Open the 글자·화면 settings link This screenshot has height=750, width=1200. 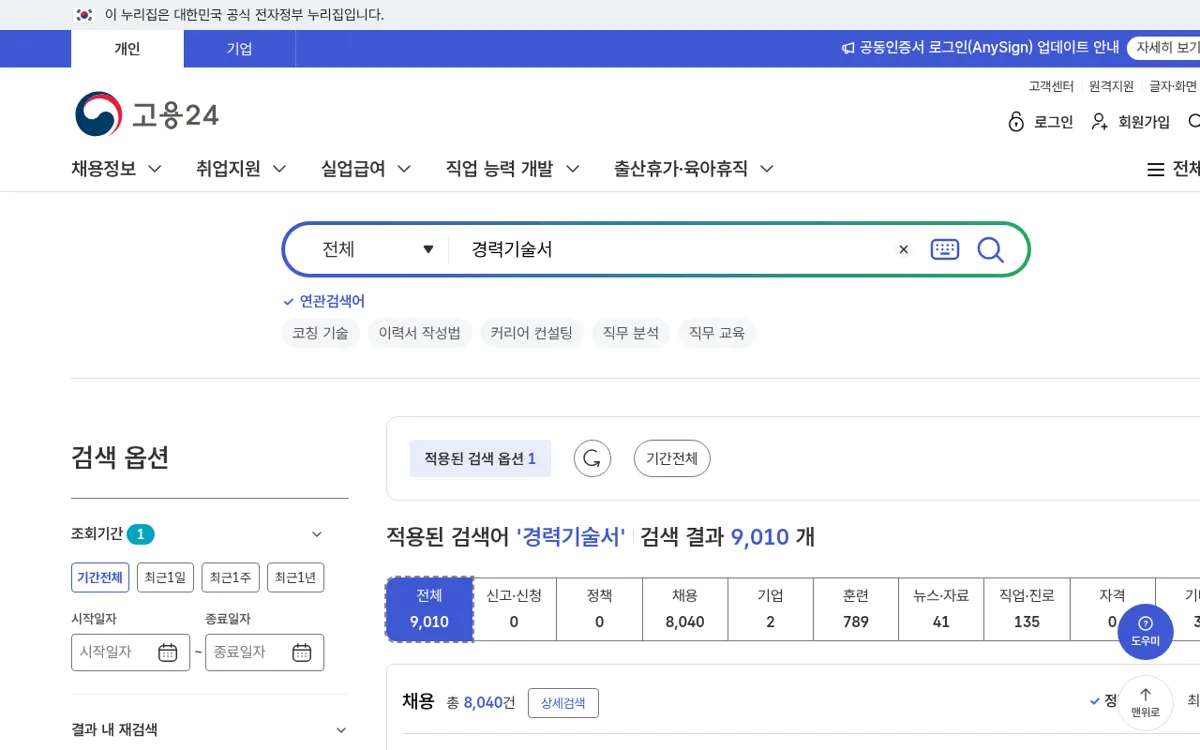tap(1173, 86)
